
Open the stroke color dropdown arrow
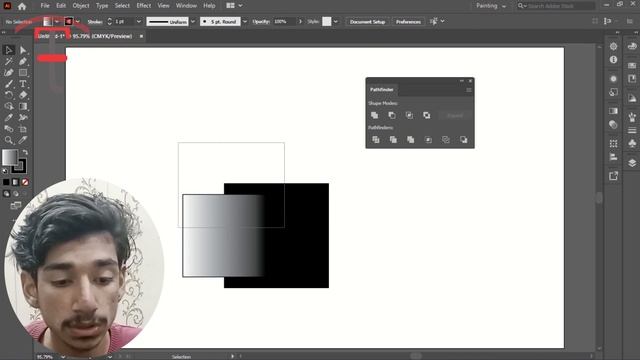78,22
